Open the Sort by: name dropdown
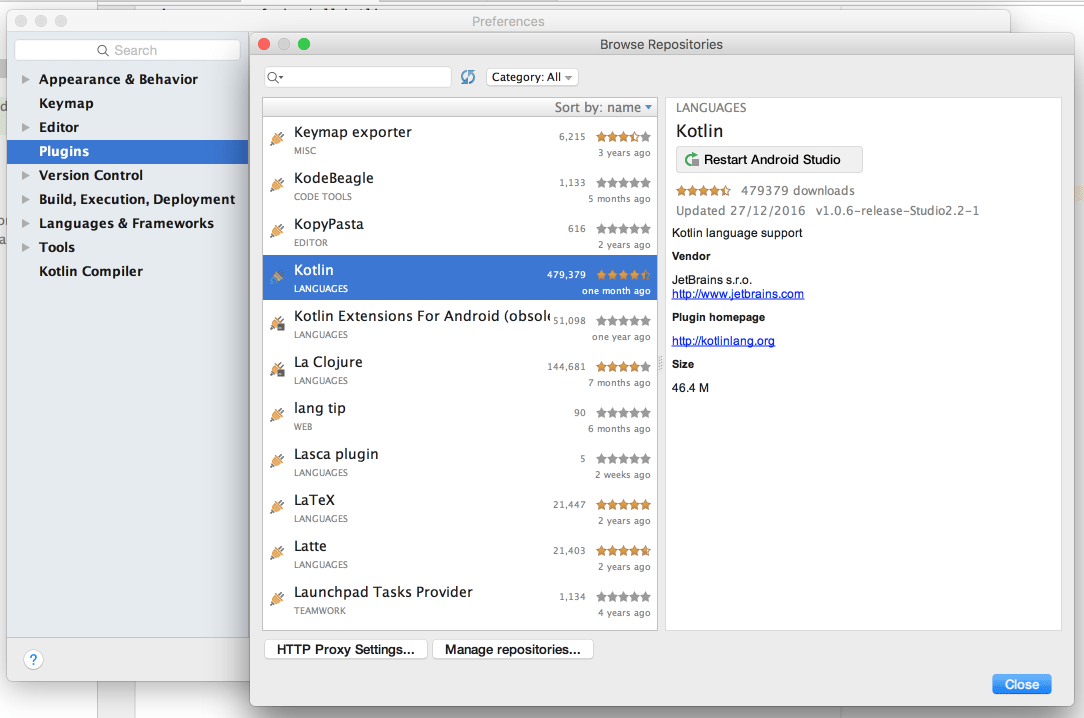 [603, 107]
